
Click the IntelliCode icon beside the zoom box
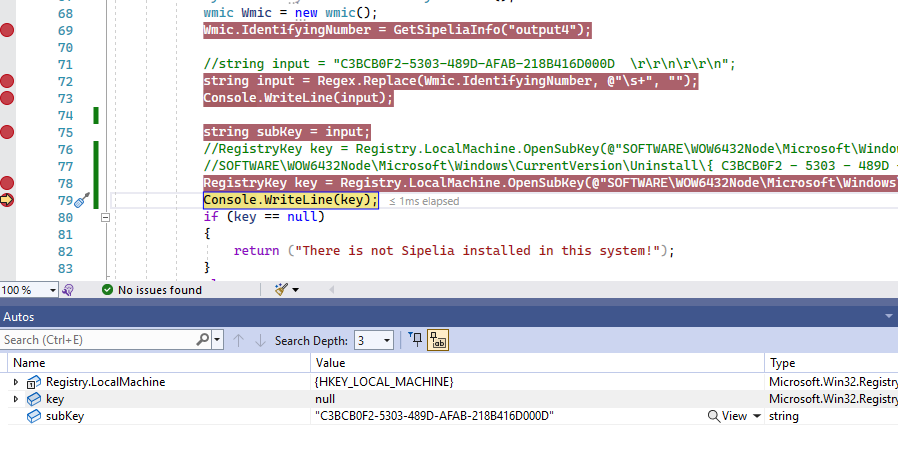(x=68, y=290)
